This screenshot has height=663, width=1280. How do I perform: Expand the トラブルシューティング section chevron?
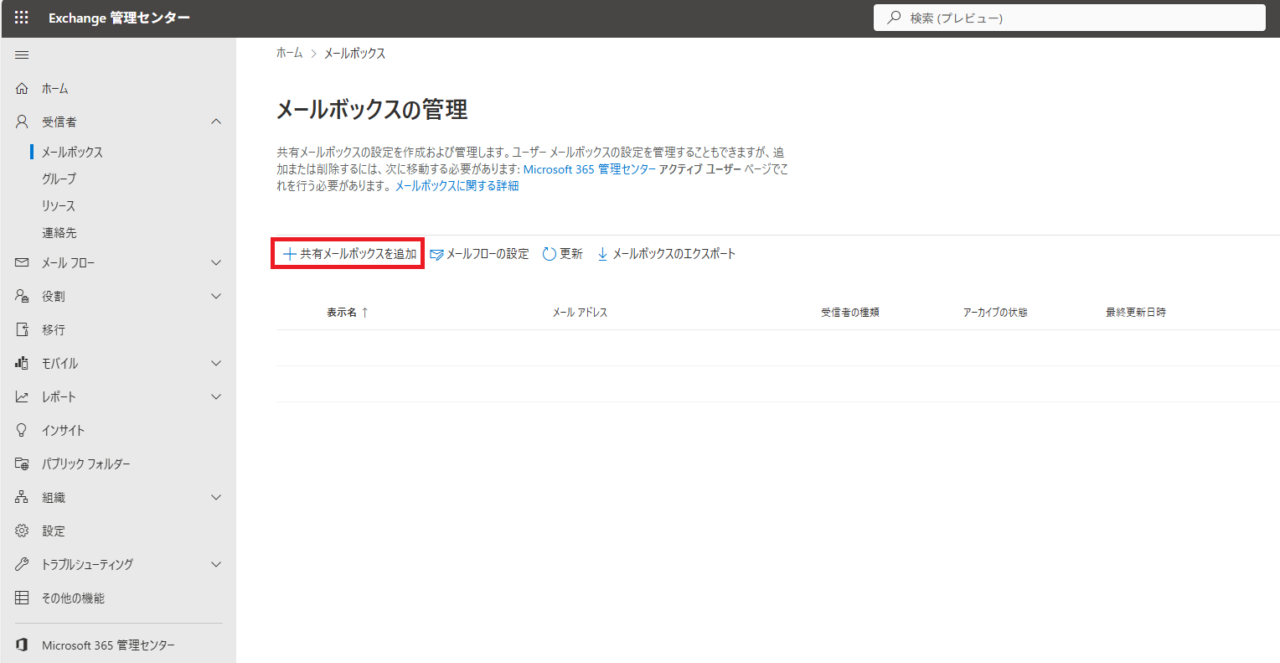pos(217,564)
